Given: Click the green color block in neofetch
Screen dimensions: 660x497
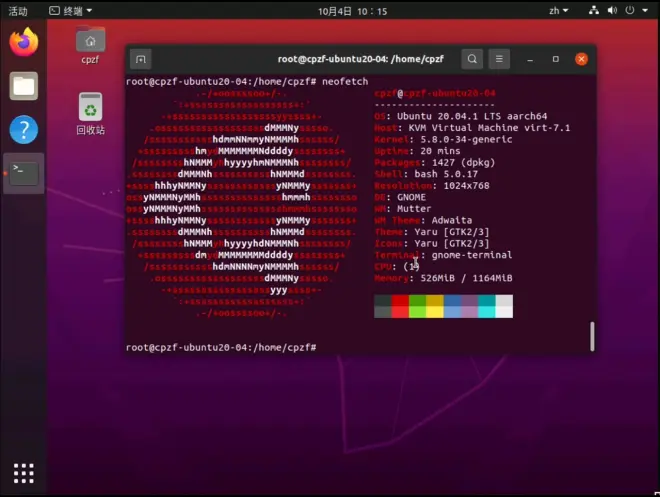Looking at the screenshot, I should [417, 306].
